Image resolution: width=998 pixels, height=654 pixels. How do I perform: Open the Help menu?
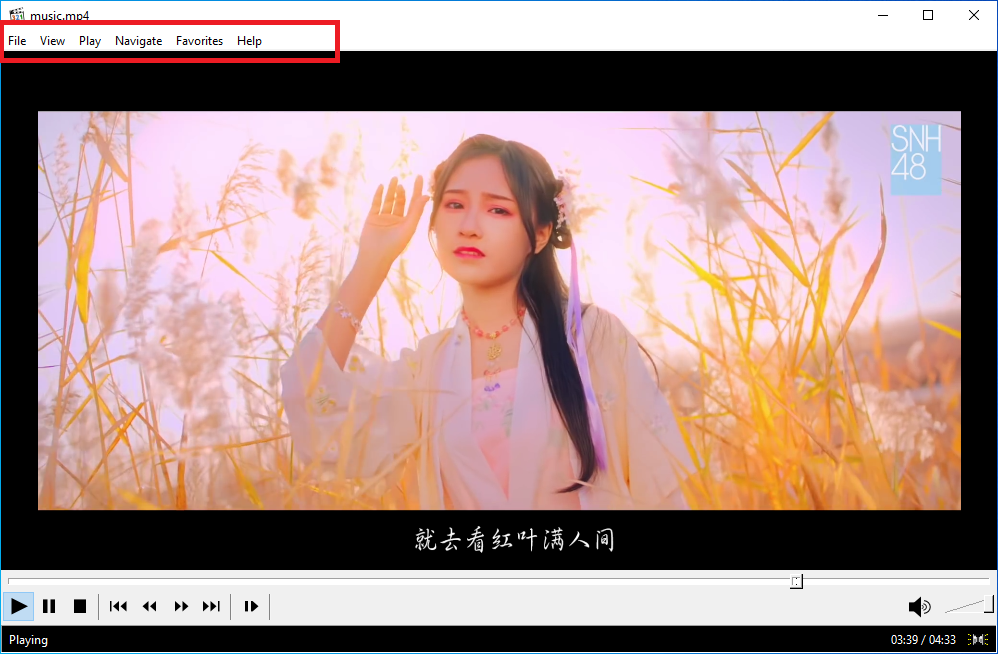[249, 41]
